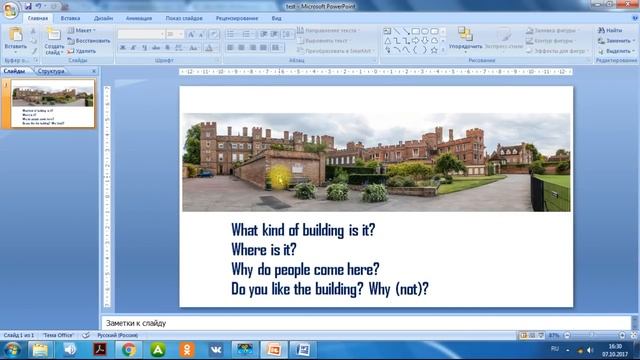Select the right arrow shape in gallery
Image resolution: width=640 pixels, height=360 pixels.
click(416, 41)
